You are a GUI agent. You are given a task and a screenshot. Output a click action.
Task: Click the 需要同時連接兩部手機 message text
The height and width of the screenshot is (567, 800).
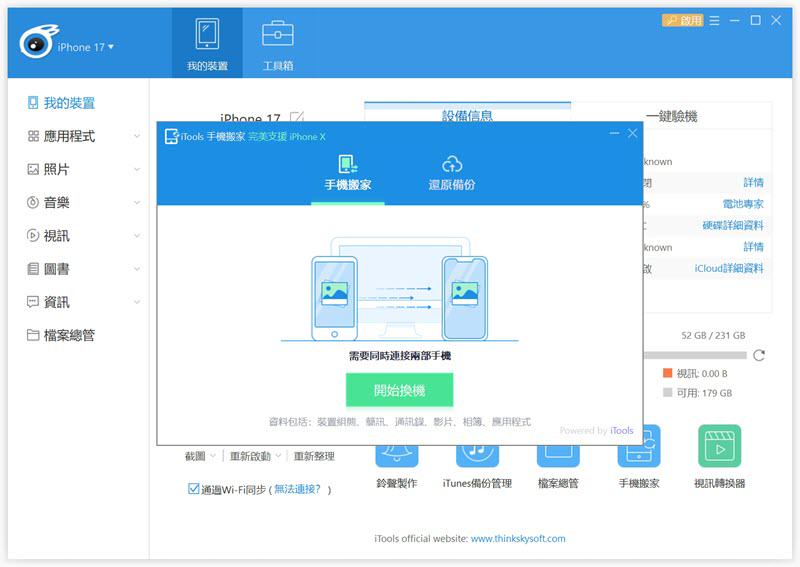click(x=399, y=356)
